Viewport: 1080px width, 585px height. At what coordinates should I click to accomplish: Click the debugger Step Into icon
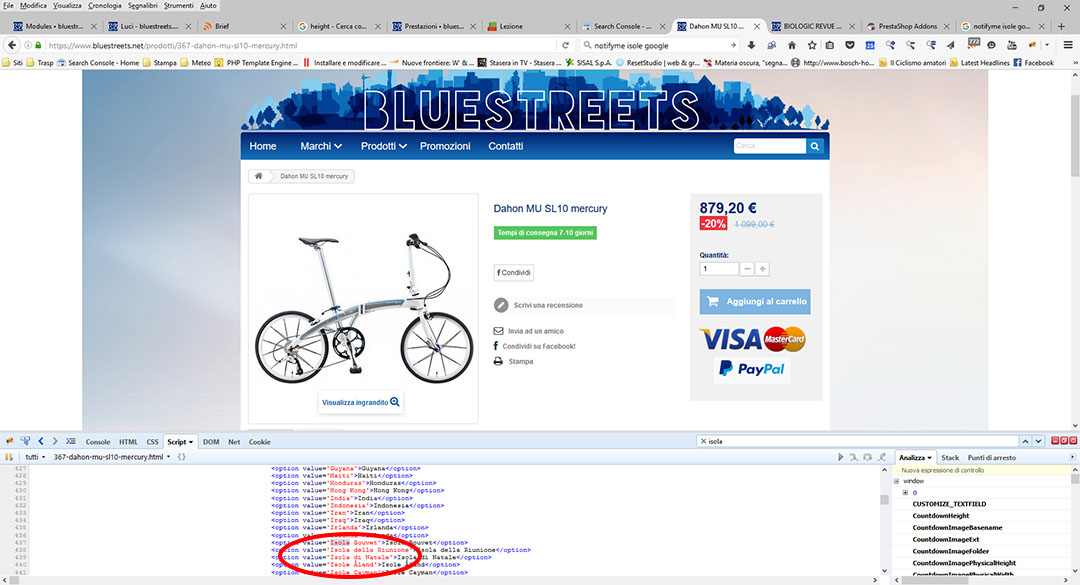coord(854,457)
